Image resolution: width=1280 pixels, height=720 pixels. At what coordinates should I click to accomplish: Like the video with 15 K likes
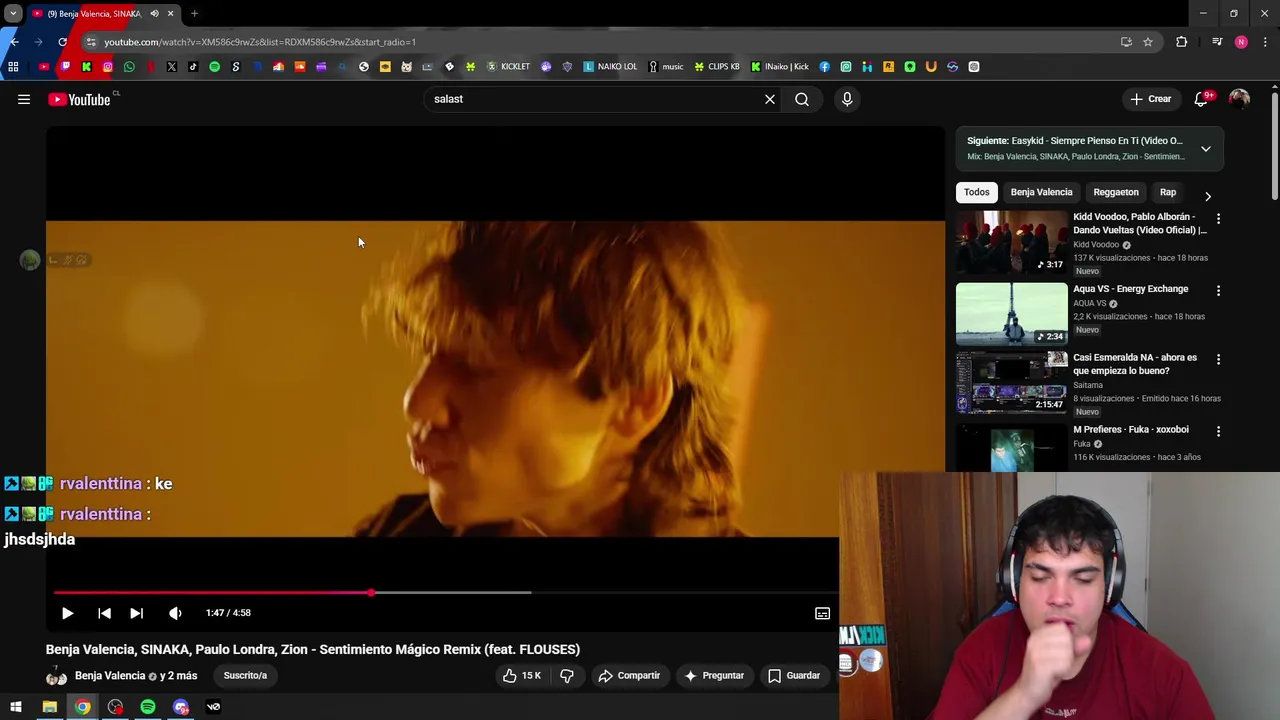pyautogui.click(x=522, y=676)
